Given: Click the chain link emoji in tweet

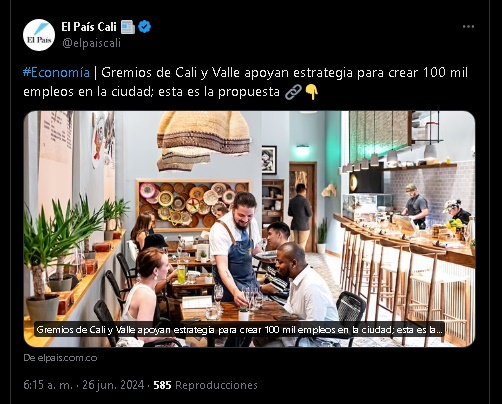Looking at the screenshot, I should 293,92.
